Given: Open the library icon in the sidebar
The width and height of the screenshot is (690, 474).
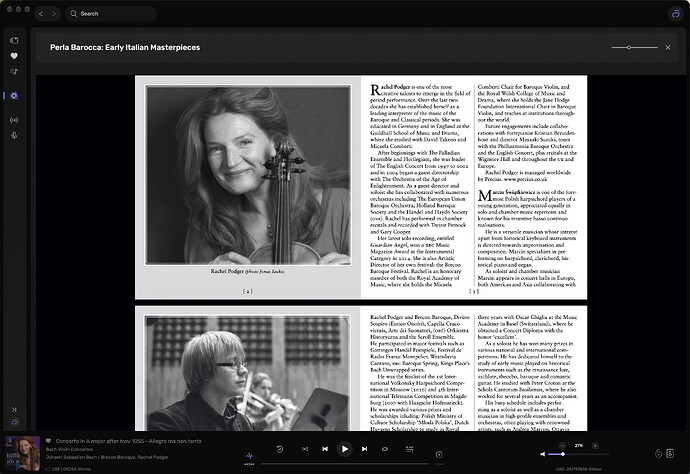Looking at the screenshot, I should pos(14,40).
